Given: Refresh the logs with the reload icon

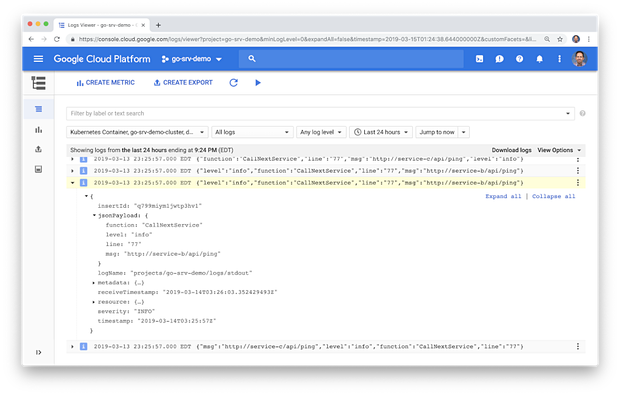Looking at the screenshot, I should click(x=234, y=83).
